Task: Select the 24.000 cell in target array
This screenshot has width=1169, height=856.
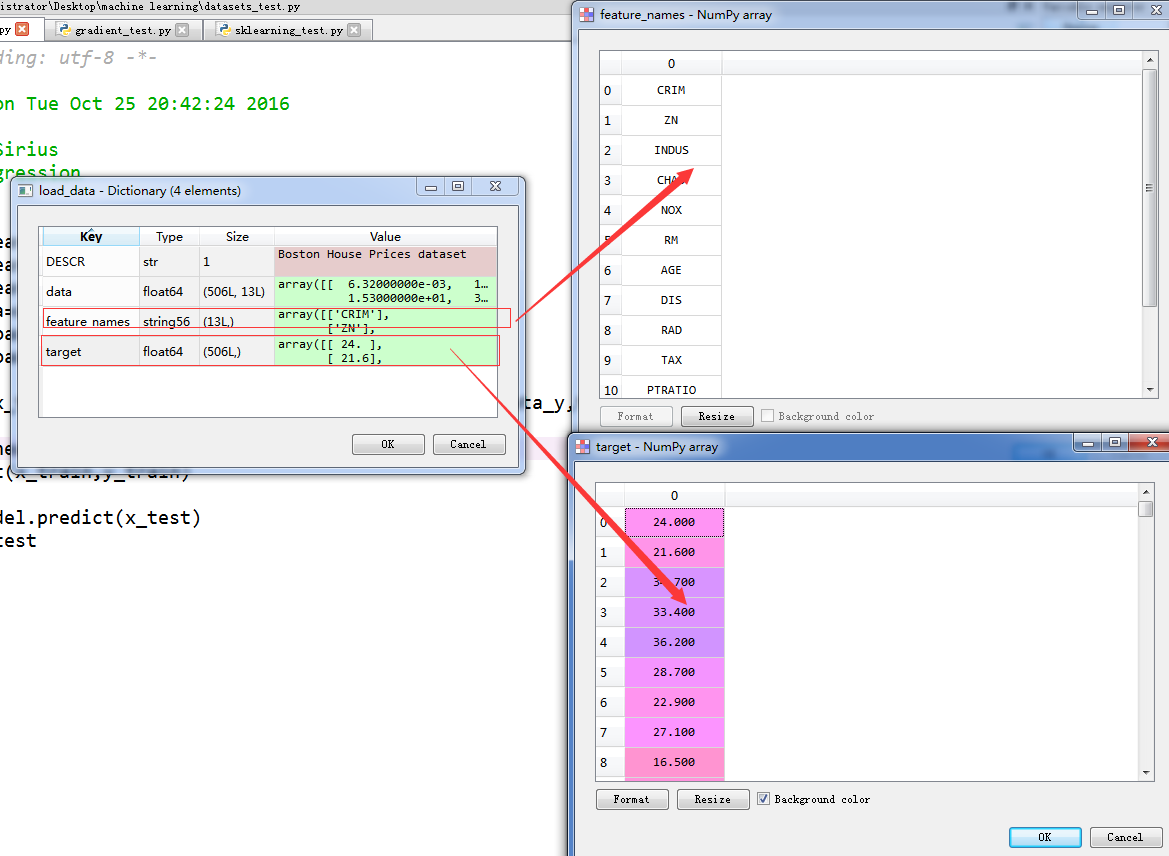Action: [674, 522]
